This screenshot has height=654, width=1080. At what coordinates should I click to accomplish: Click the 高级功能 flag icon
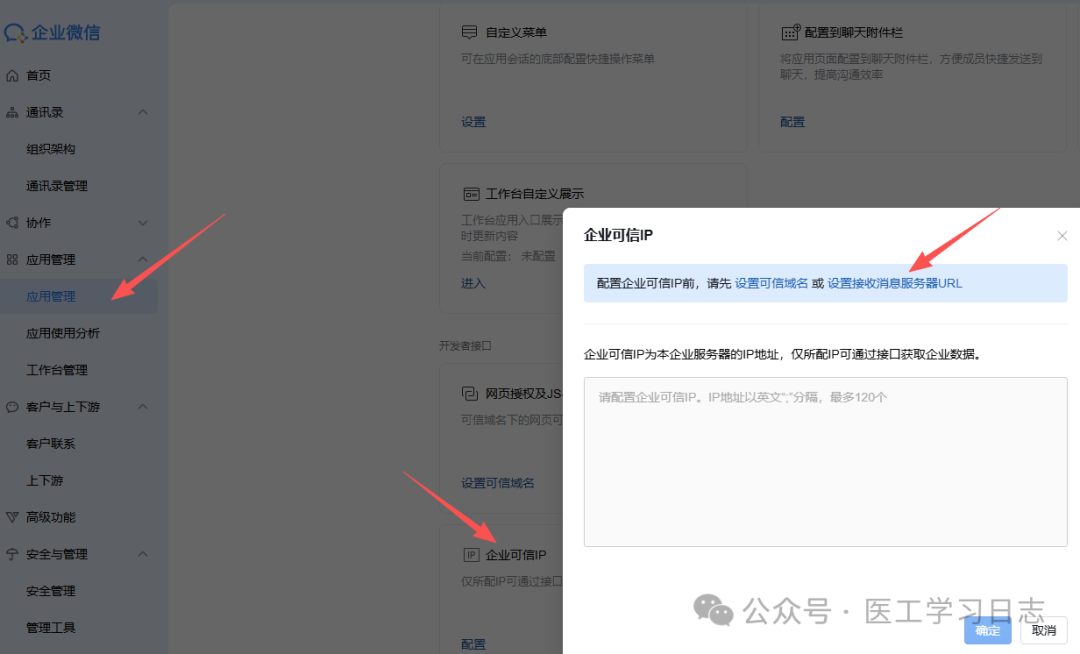[14, 517]
